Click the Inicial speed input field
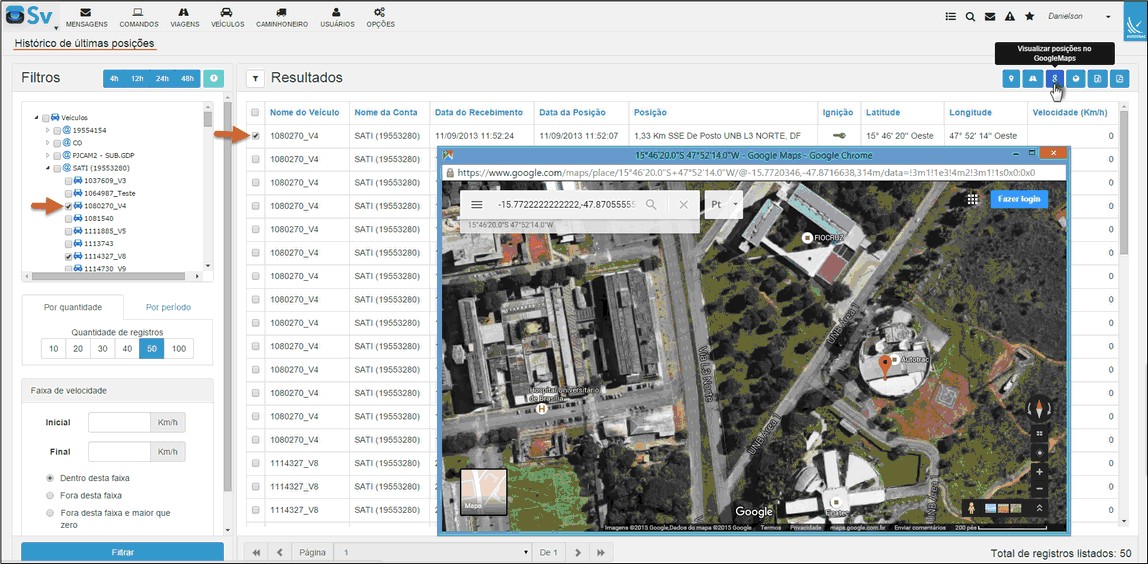Screen dimensions: 1148x564 119,423
